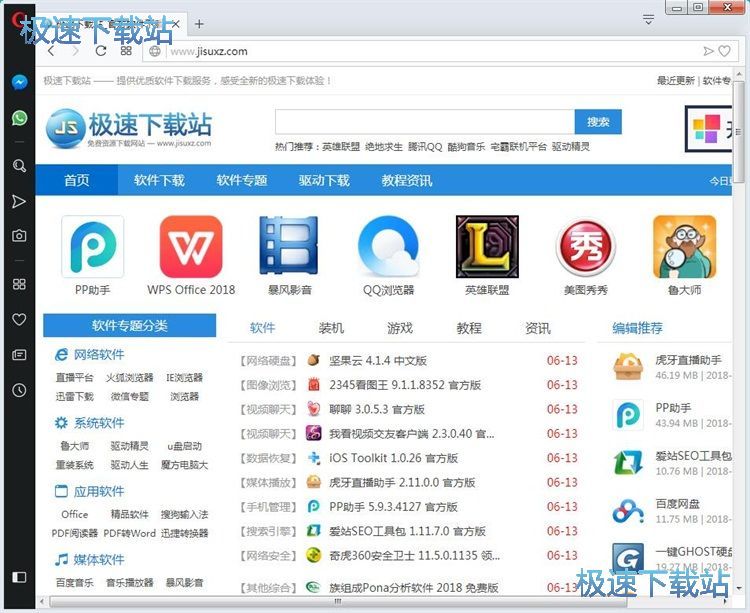Click the WPS Office 2018 app thumbnail

click(x=191, y=248)
